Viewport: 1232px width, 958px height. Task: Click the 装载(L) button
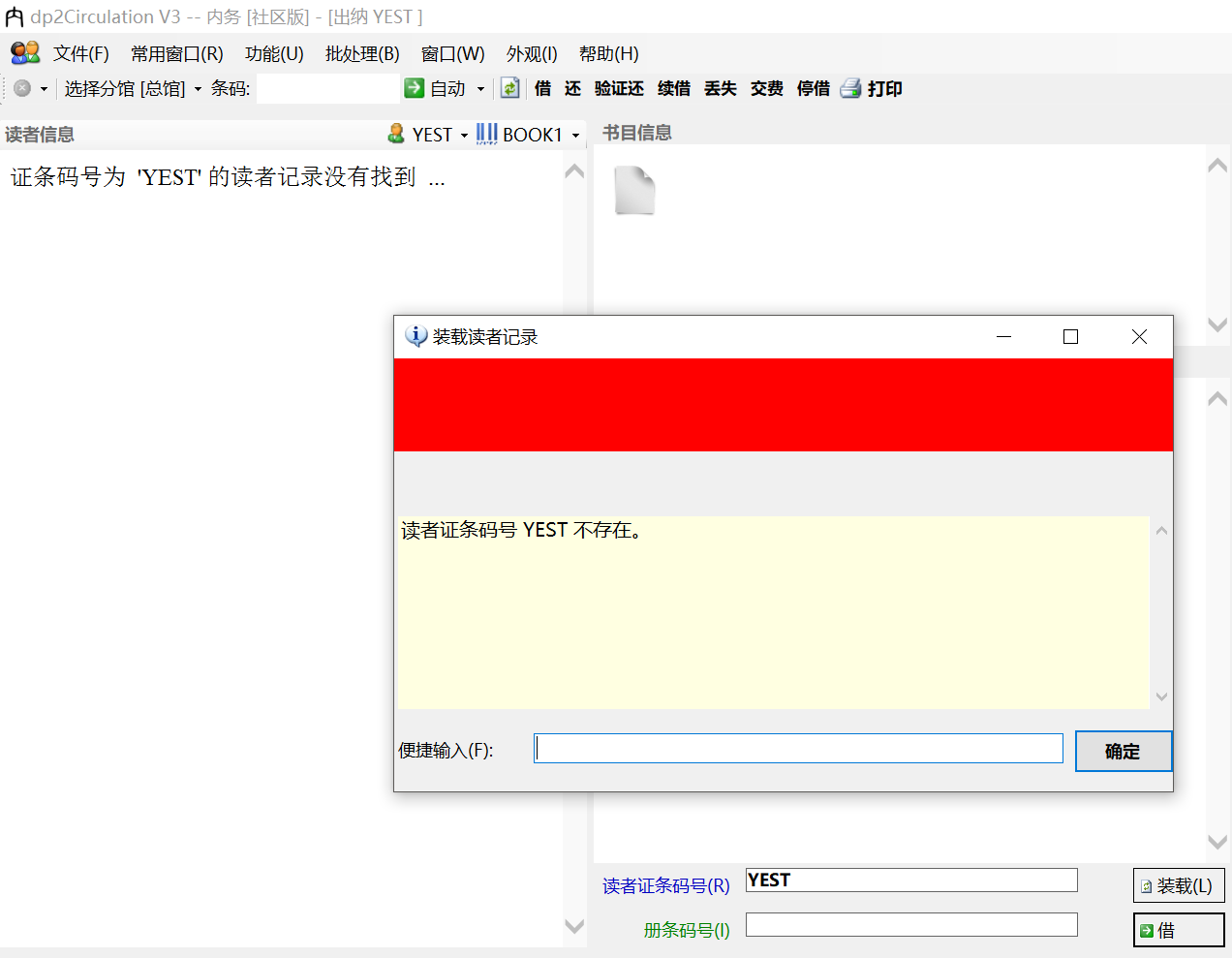[1179, 884]
